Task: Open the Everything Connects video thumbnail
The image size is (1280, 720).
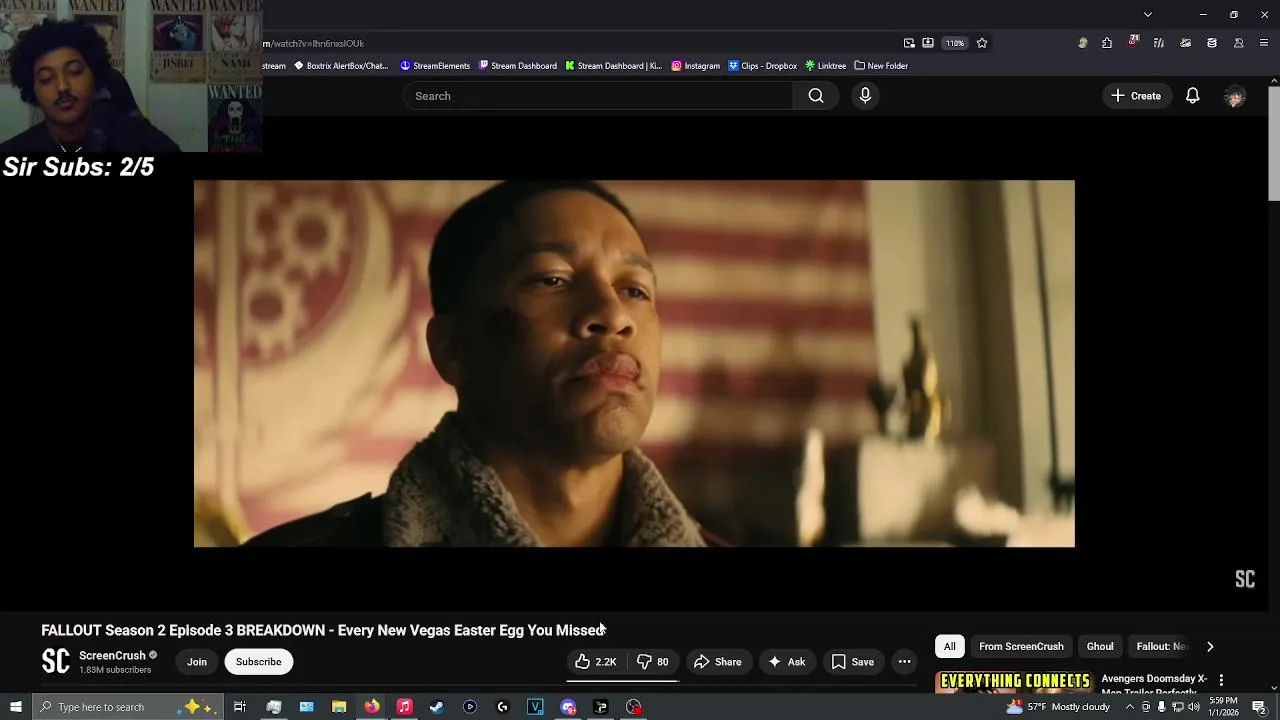Action: click(1014, 682)
